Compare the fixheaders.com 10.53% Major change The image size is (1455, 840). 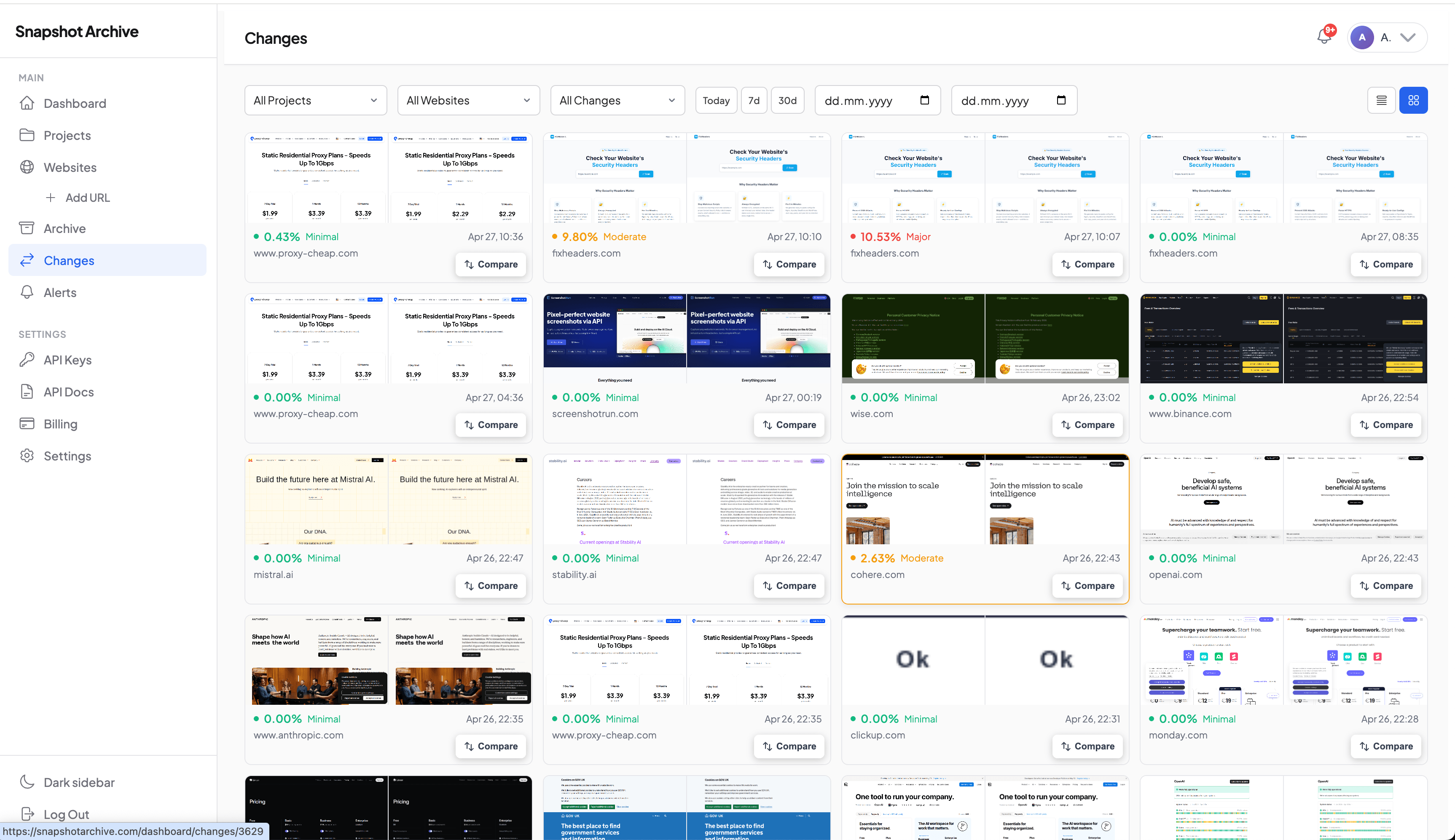(1087, 264)
